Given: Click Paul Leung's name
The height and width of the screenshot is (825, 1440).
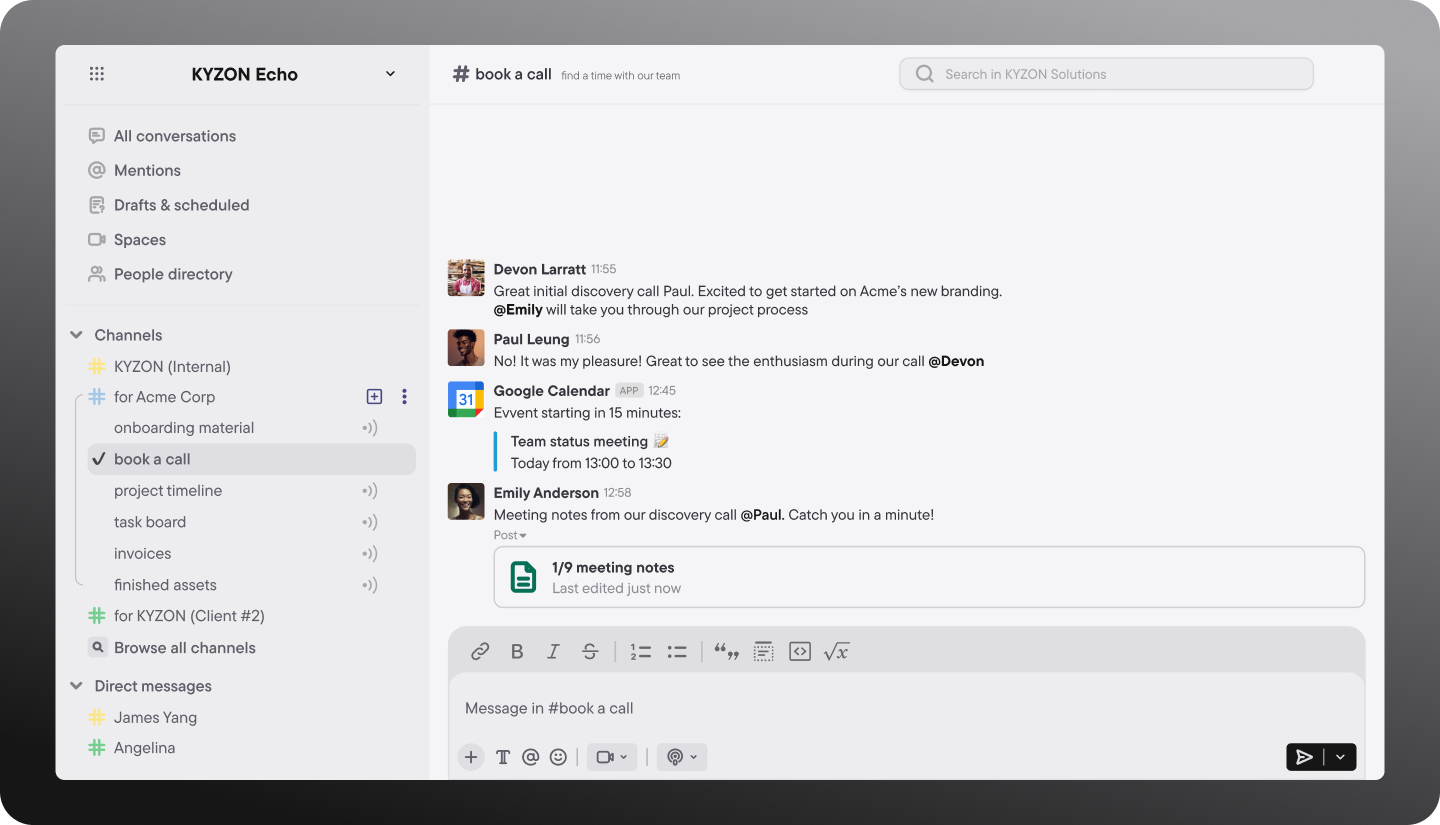Looking at the screenshot, I should (x=531, y=339).
